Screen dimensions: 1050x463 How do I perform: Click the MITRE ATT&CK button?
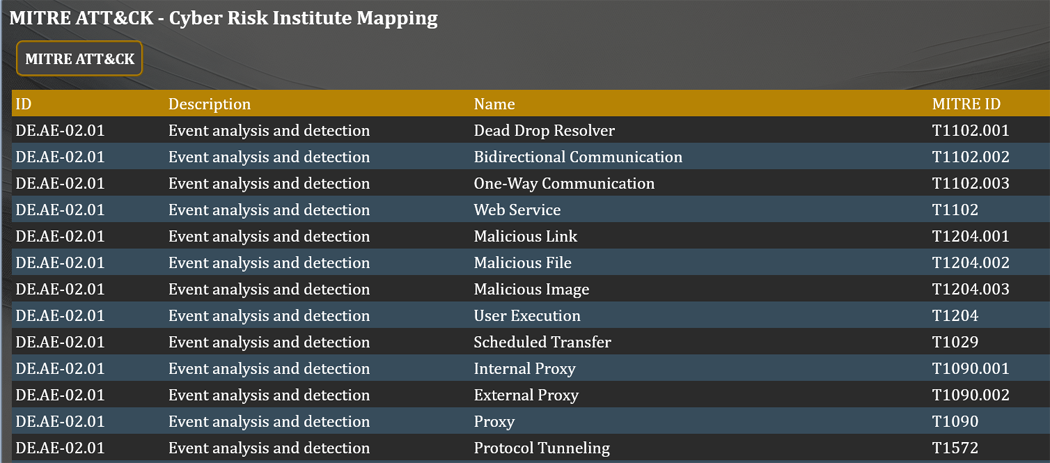pyautogui.click(x=79, y=59)
